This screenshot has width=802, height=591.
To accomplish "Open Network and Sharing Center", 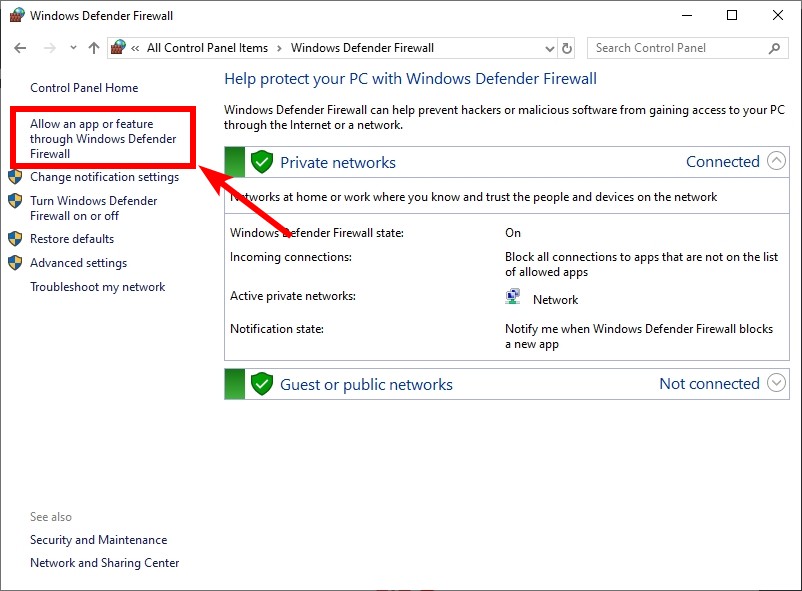I will pyautogui.click(x=104, y=563).
